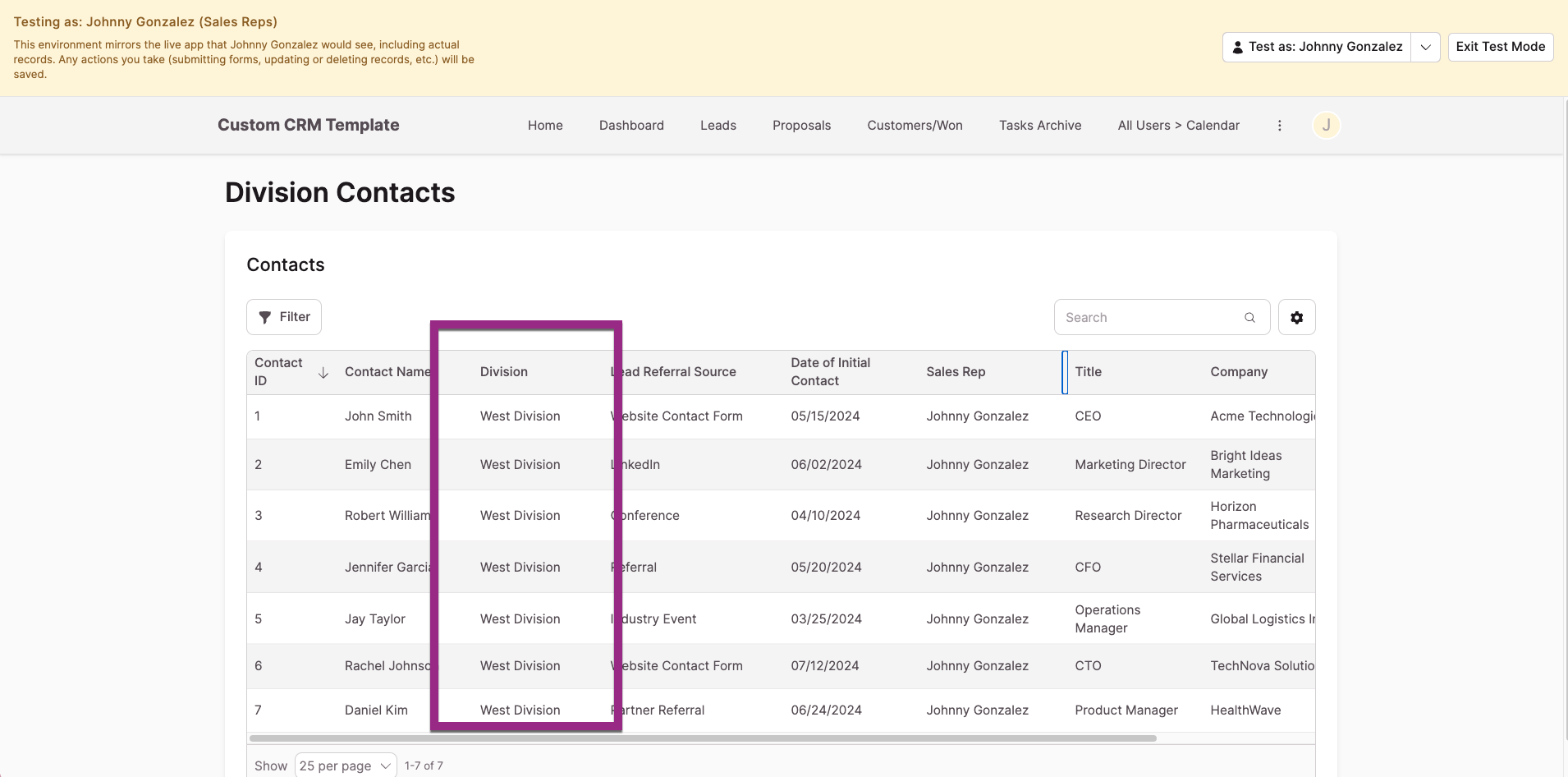The width and height of the screenshot is (1568, 777).
Task: Click the Custom CRM Template title link
Action: coord(308,126)
